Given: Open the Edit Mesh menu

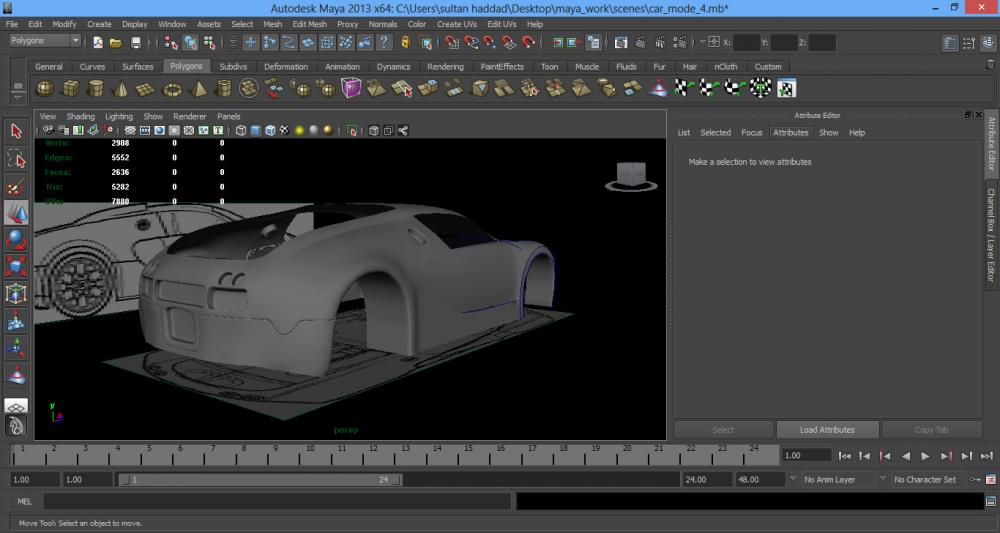Looking at the screenshot, I should (309, 24).
